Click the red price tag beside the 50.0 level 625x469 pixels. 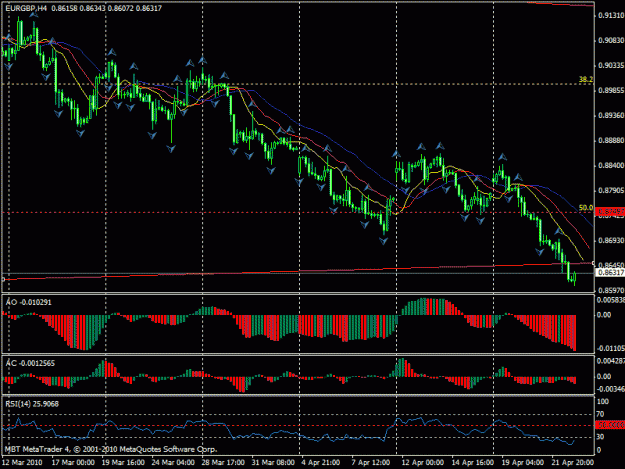(610, 212)
